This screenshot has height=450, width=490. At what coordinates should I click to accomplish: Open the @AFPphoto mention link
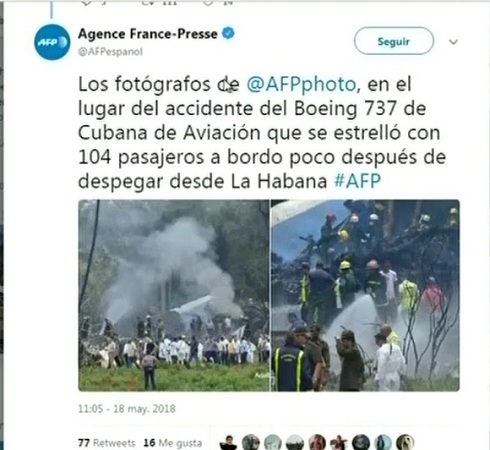301,84
